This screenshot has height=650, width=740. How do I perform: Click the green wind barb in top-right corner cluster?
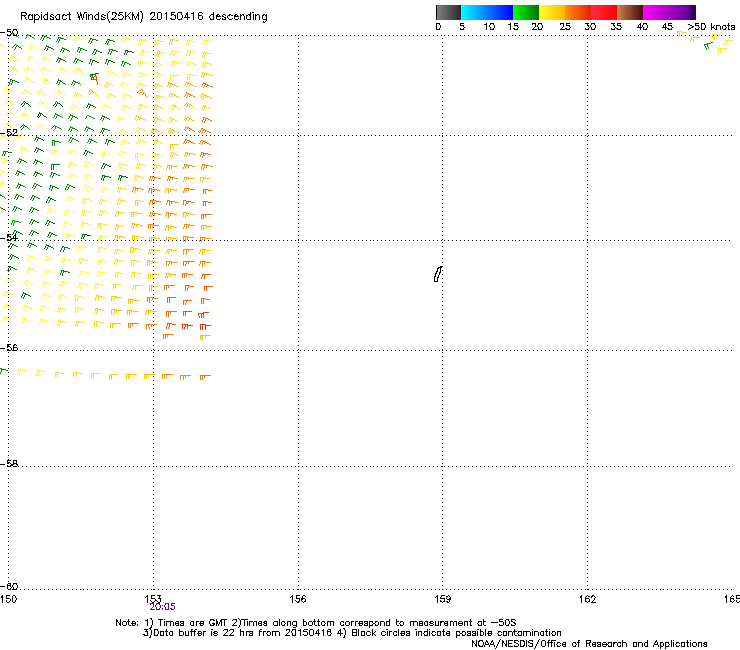pyautogui.click(x=708, y=46)
